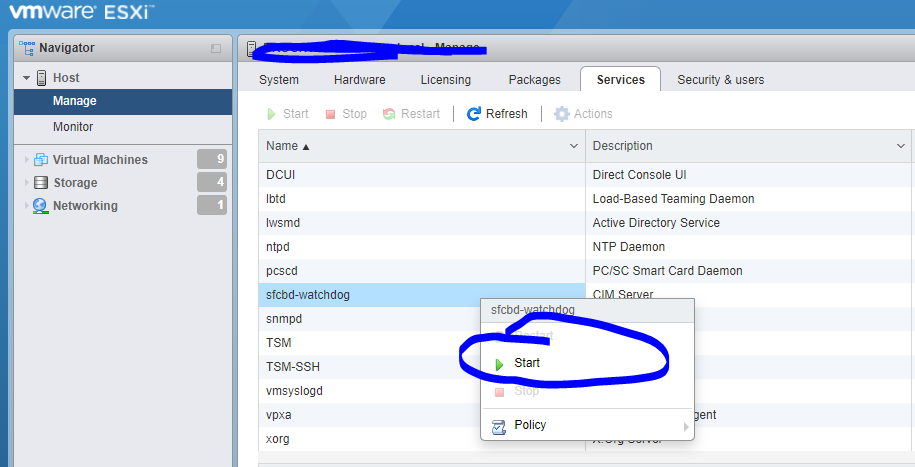Choose Stop in the context menu
Viewport: 915px width, 467px height.
pos(587,391)
